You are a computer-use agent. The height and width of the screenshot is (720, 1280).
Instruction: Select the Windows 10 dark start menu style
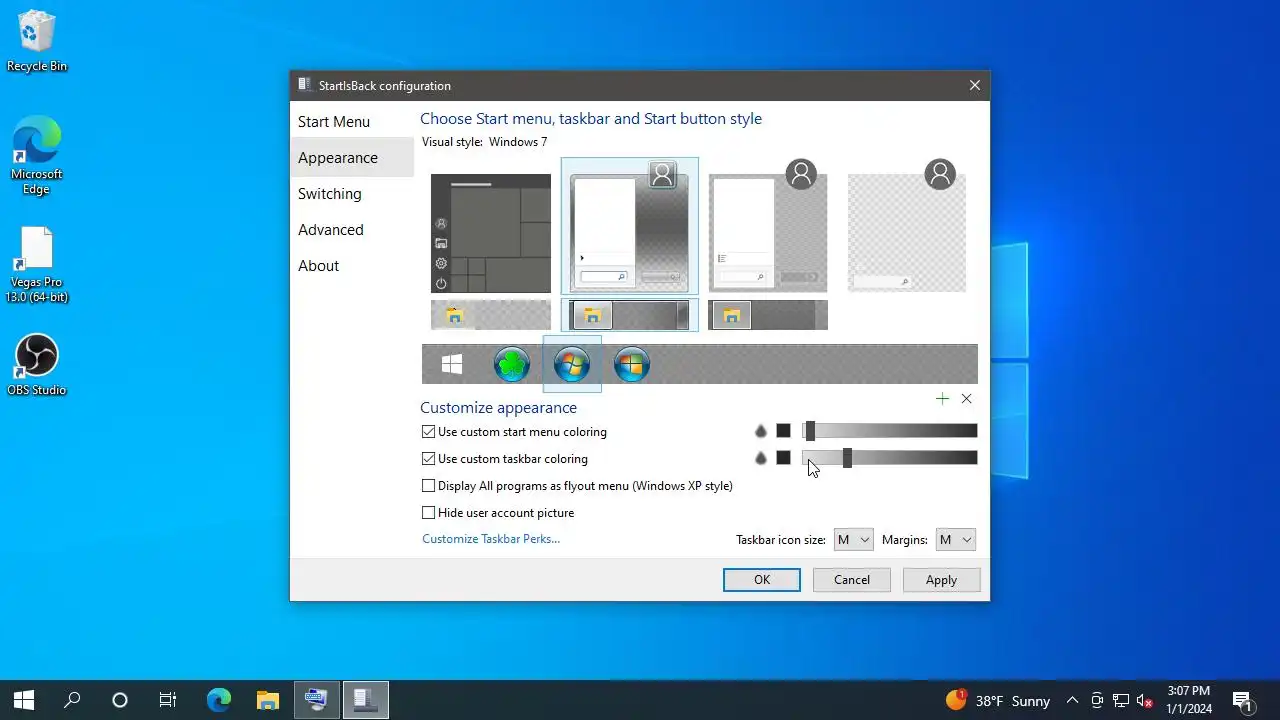(x=491, y=233)
